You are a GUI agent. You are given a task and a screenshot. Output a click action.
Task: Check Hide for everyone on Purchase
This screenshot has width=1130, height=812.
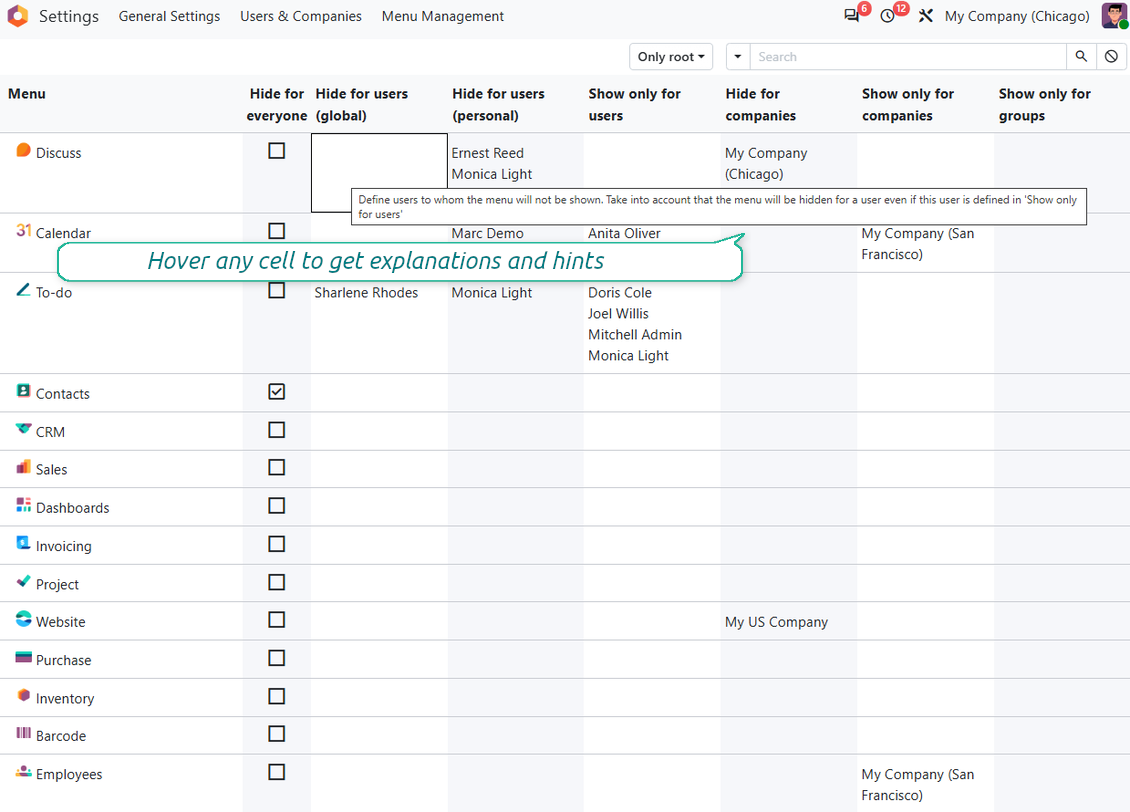pos(277,658)
